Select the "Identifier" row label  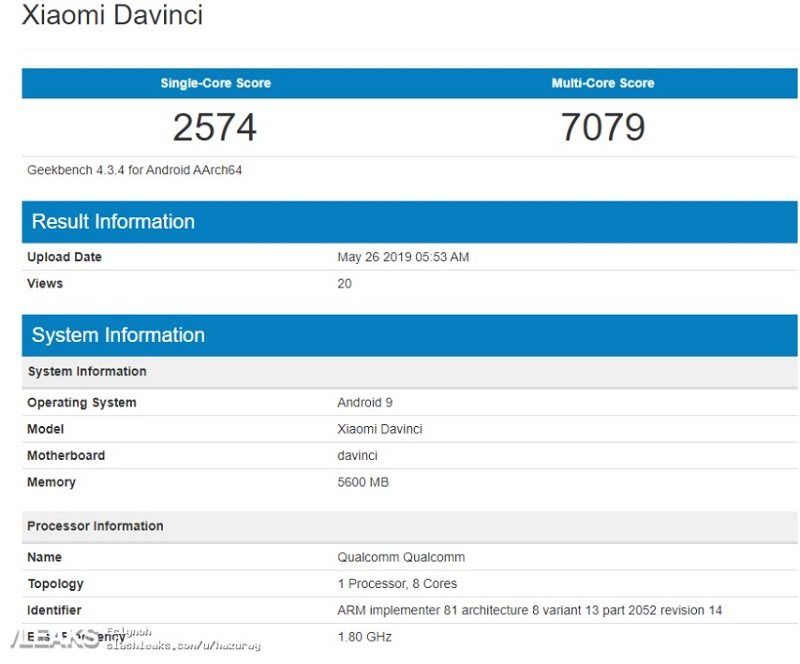point(54,610)
